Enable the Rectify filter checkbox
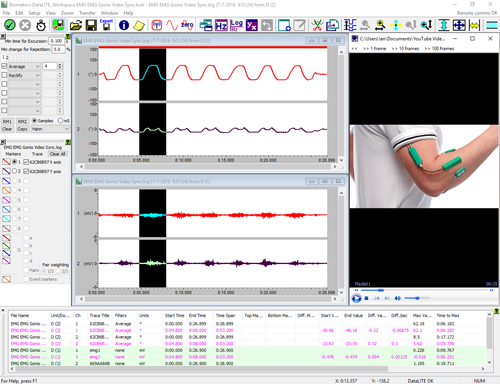 coord(4,75)
